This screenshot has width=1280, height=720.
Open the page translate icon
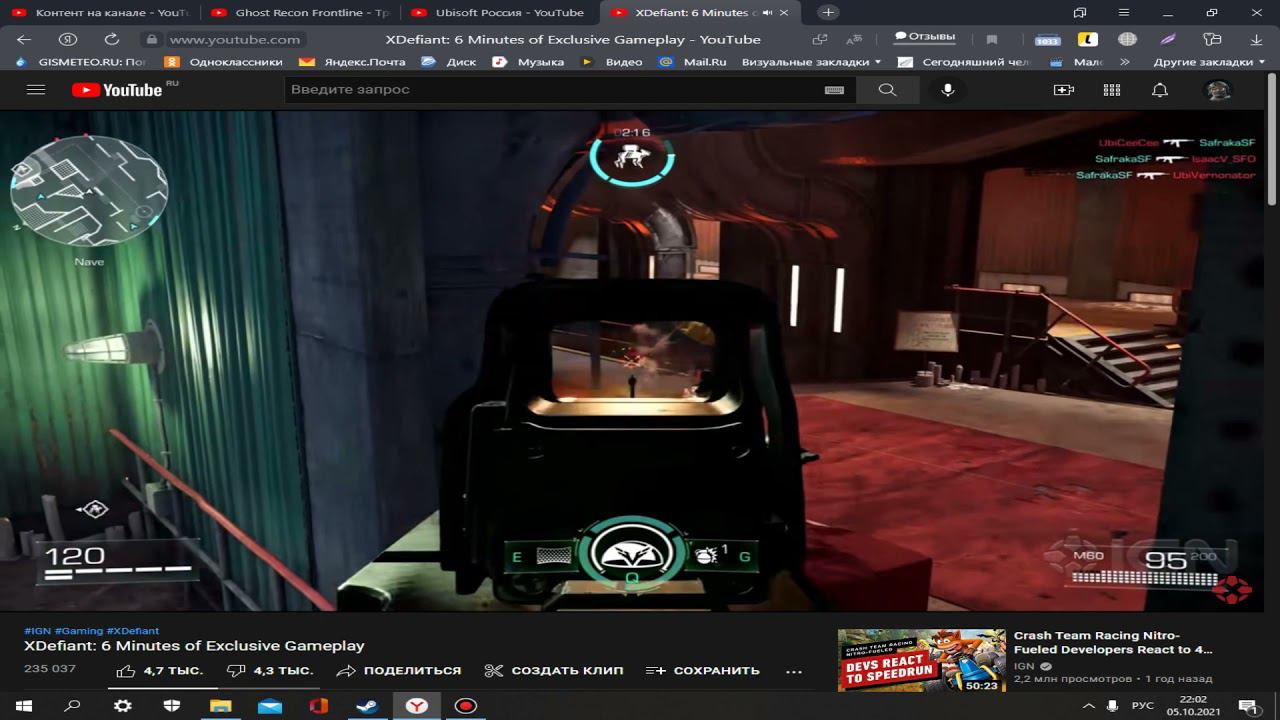coord(854,39)
